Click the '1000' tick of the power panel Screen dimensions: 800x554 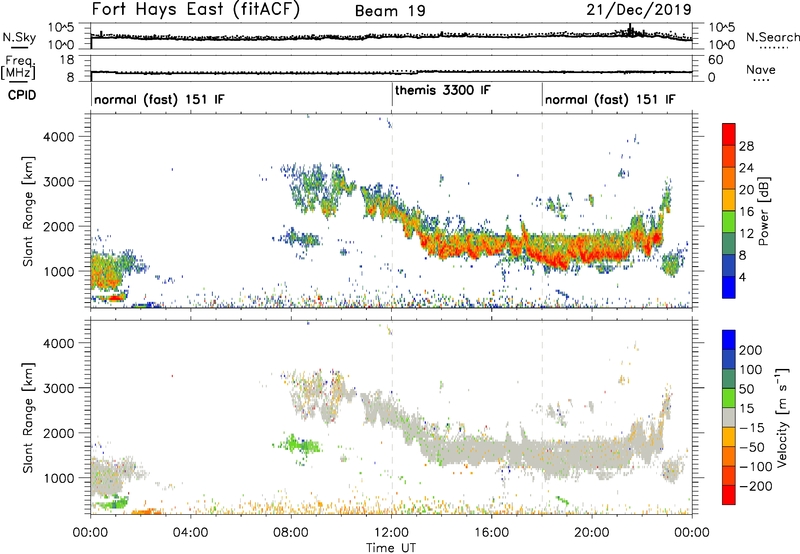point(59,271)
